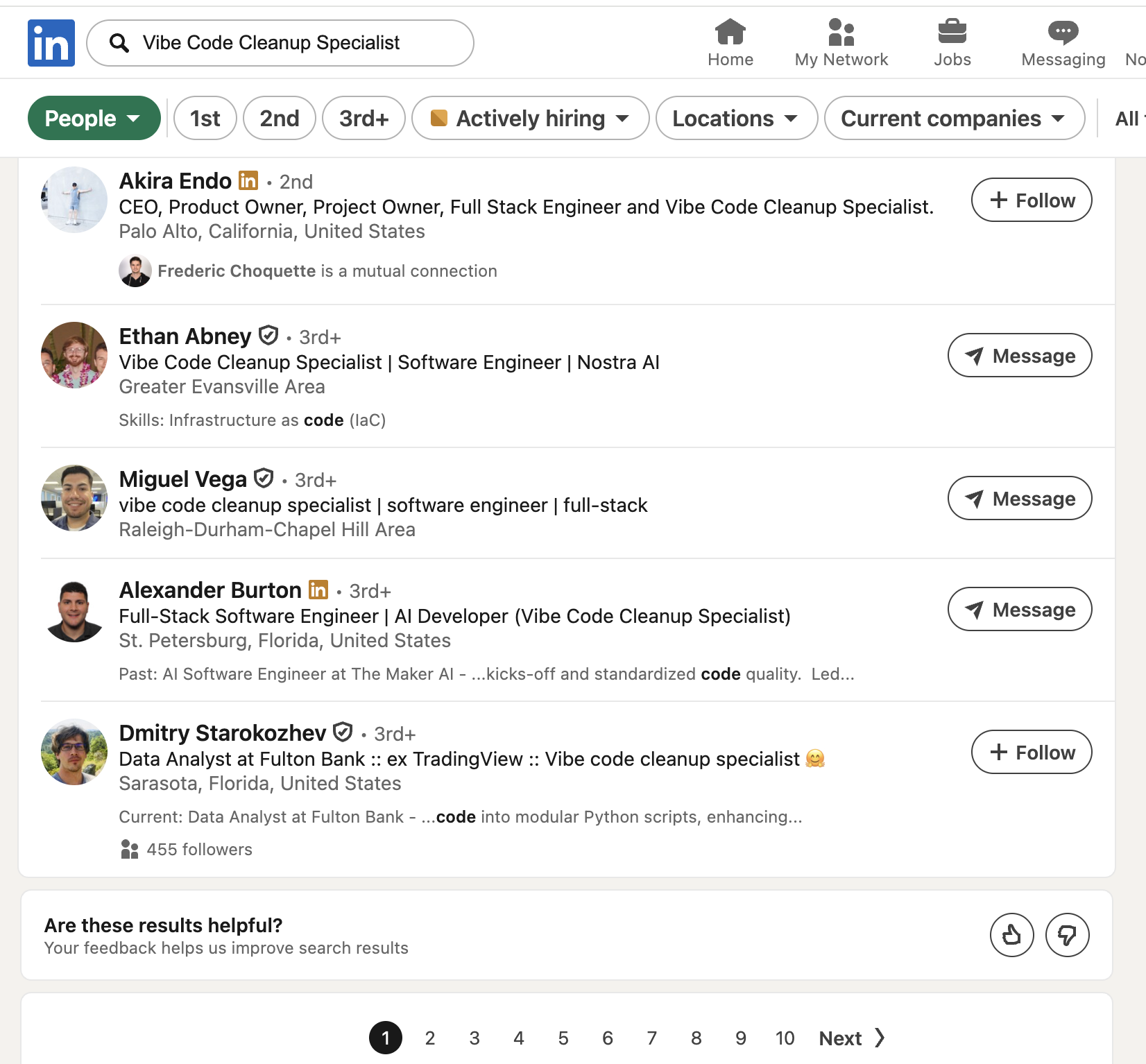Open the Actively hiring dropdown

point(530,119)
